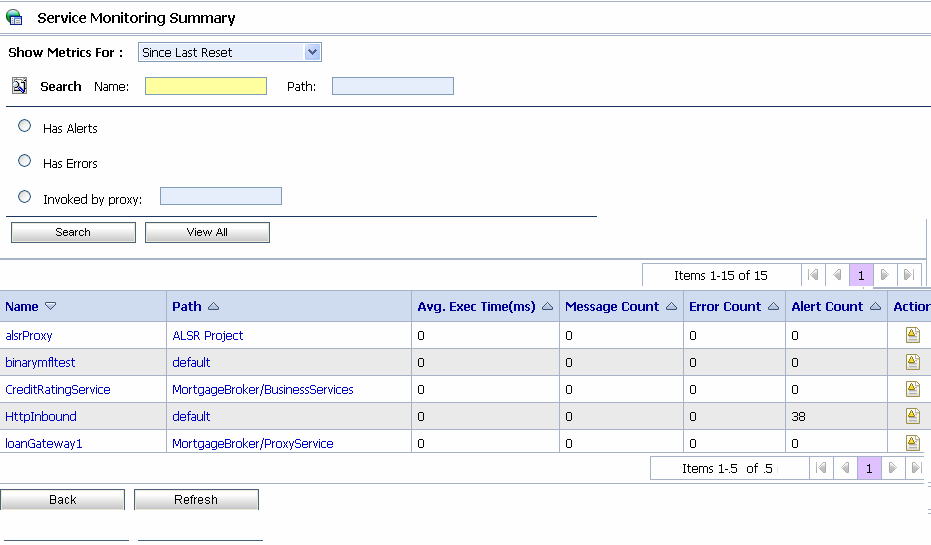Click the Service Monitoring Summary globe icon

tap(14, 17)
